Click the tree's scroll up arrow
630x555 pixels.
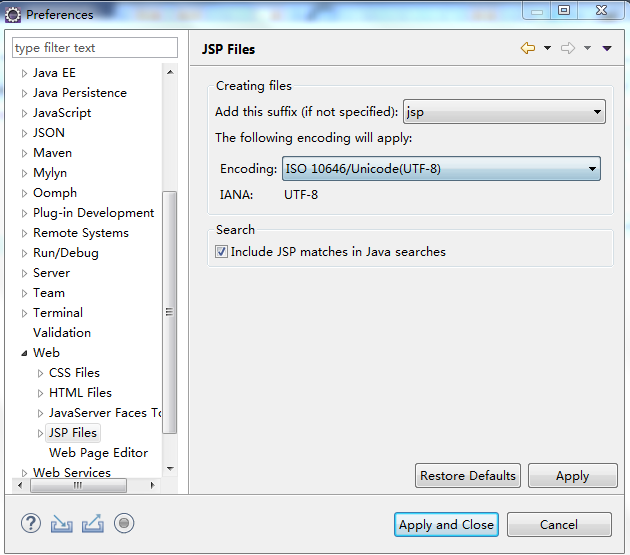[x=170, y=72]
